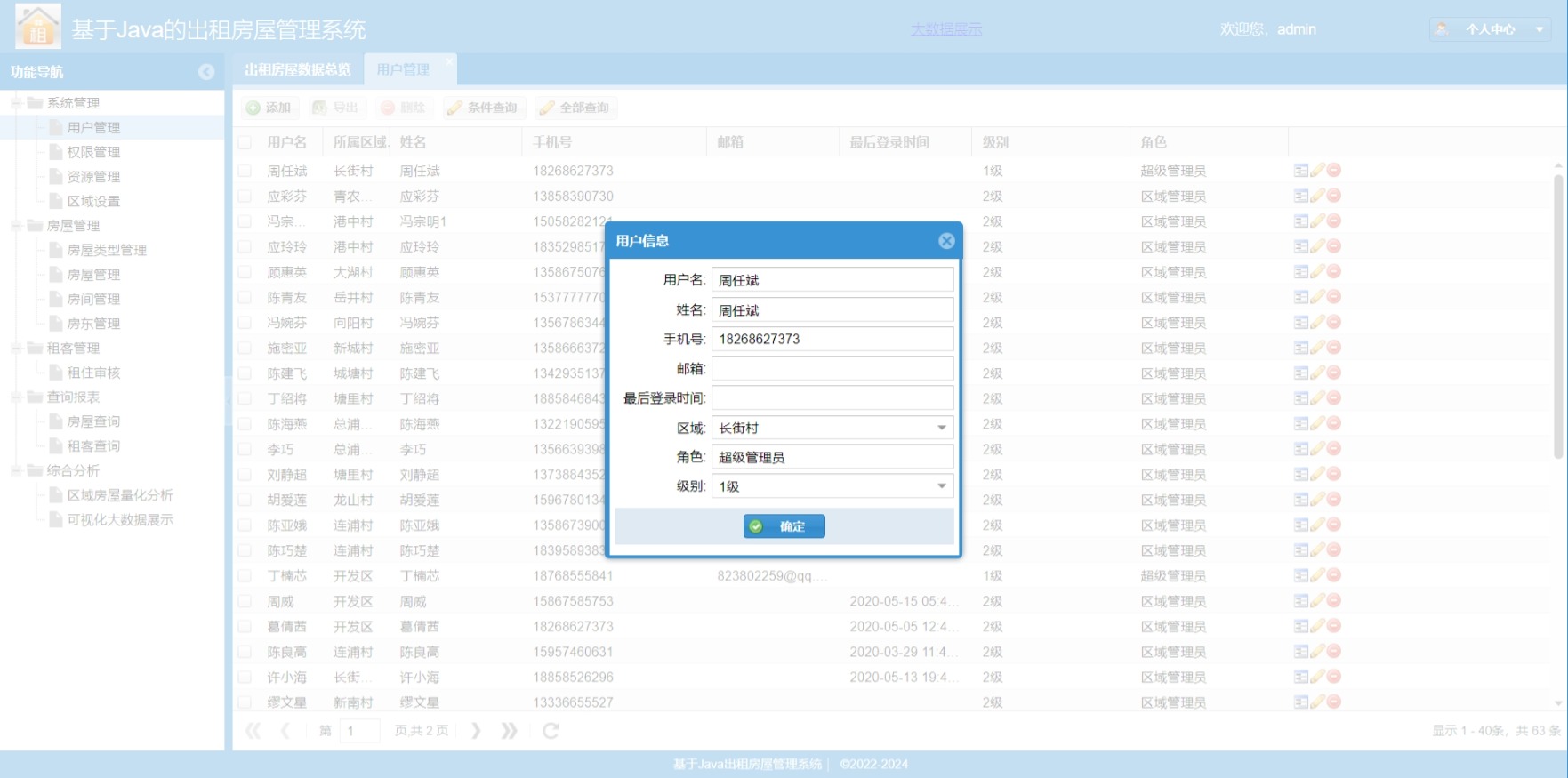This screenshot has height=778, width=1568.
Task: Open 权限管理 in navigation tree
Action: pyautogui.click(x=93, y=152)
